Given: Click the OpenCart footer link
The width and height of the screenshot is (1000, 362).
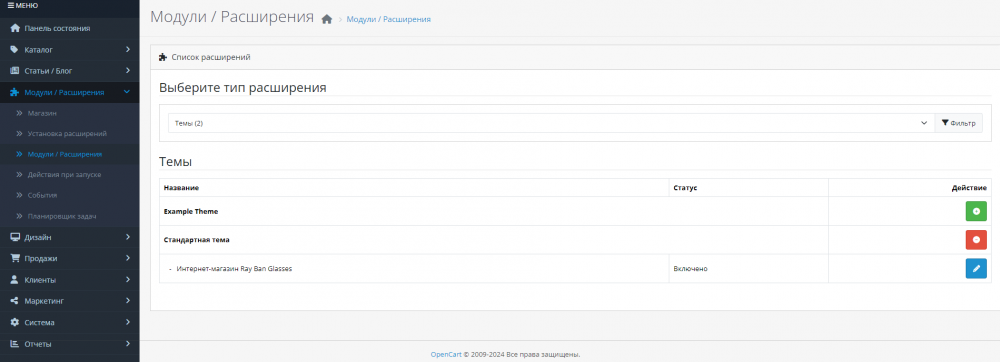Looking at the screenshot, I should [446, 354].
